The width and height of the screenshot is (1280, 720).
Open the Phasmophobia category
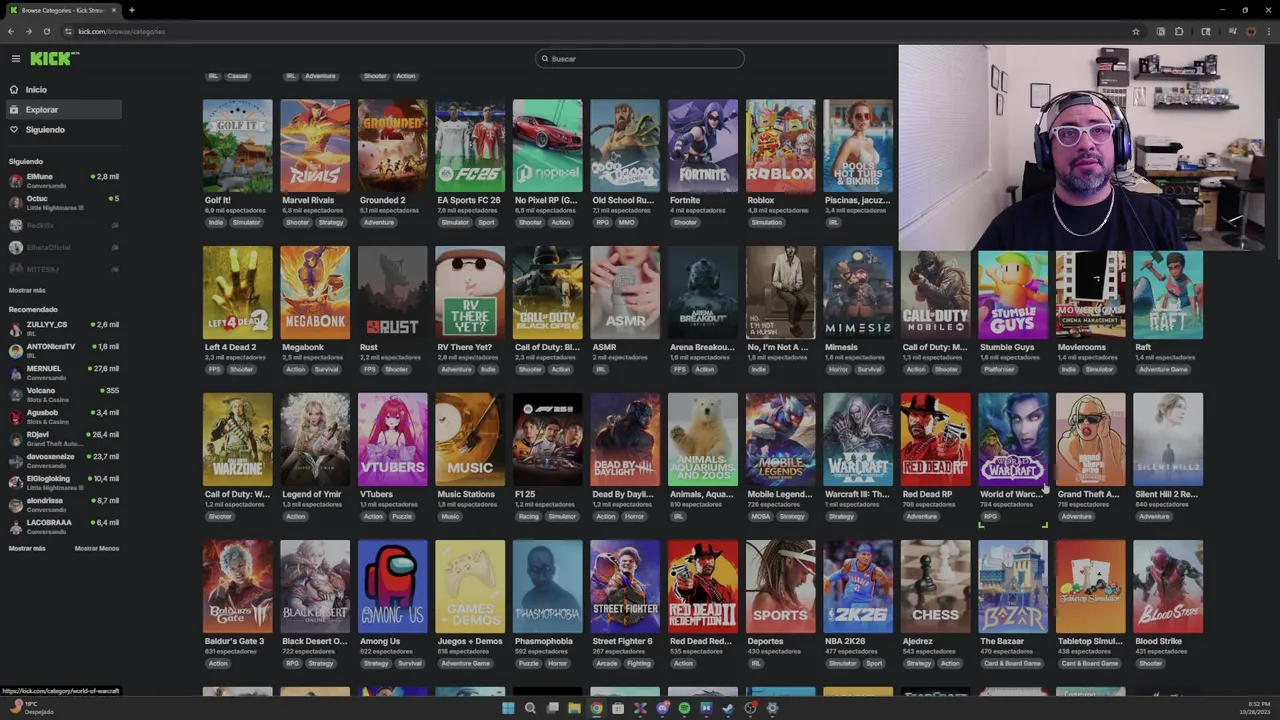click(x=548, y=587)
